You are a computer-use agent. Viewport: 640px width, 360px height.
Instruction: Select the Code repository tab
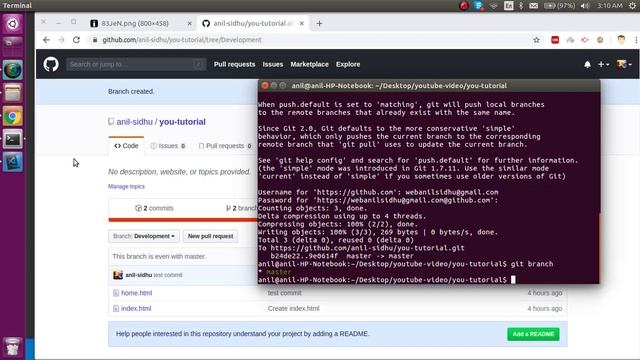[126, 146]
